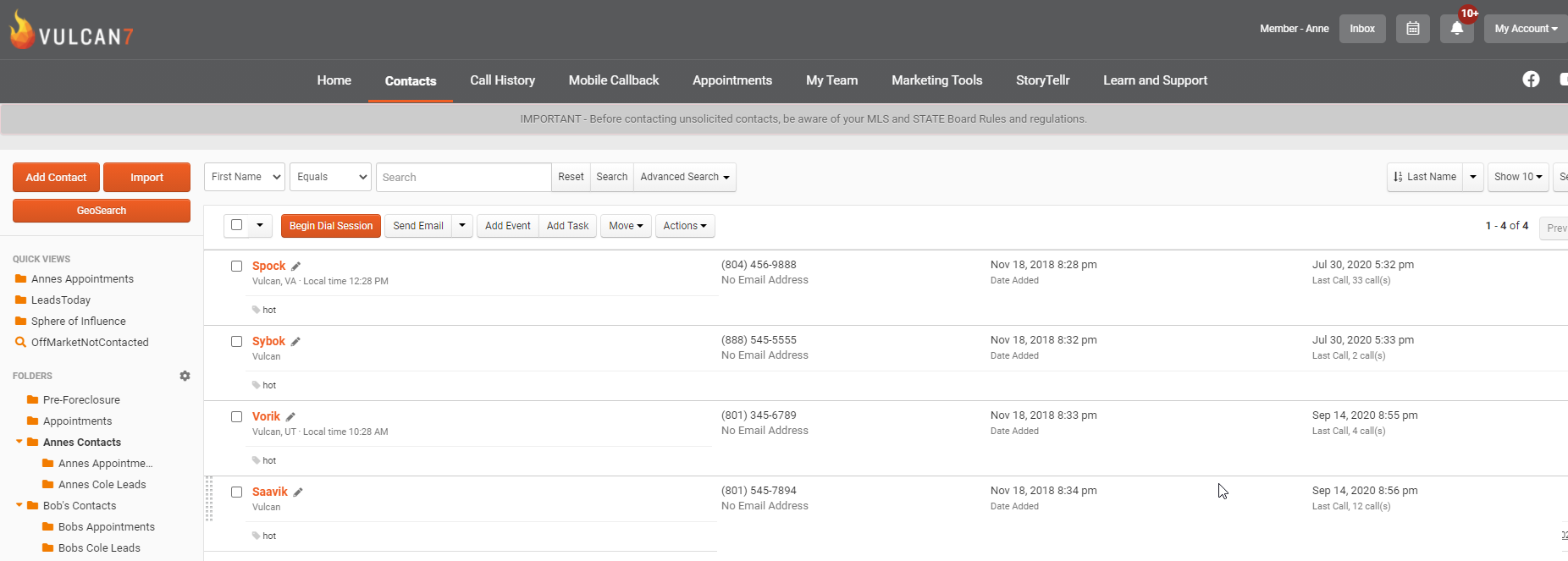The height and width of the screenshot is (561, 1568).
Task: Open StoryTellr tab
Action: coord(1043,80)
